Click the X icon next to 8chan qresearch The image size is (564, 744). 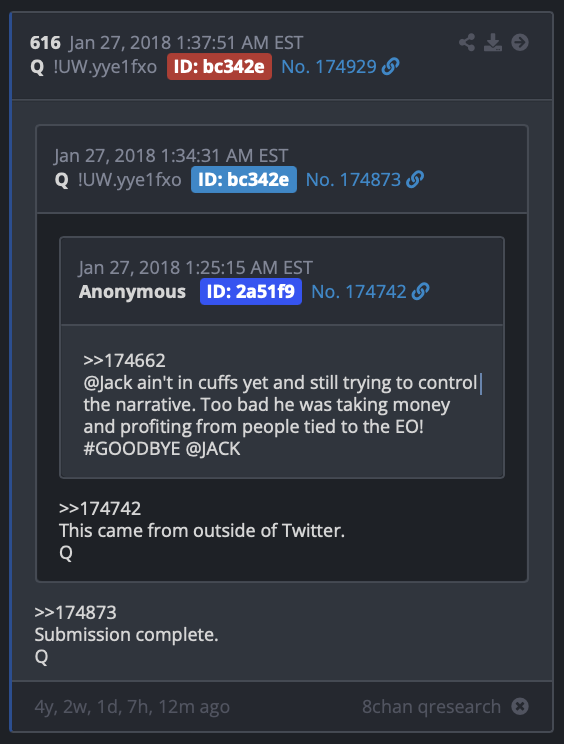pyautogui.click(x=520, y=707)
